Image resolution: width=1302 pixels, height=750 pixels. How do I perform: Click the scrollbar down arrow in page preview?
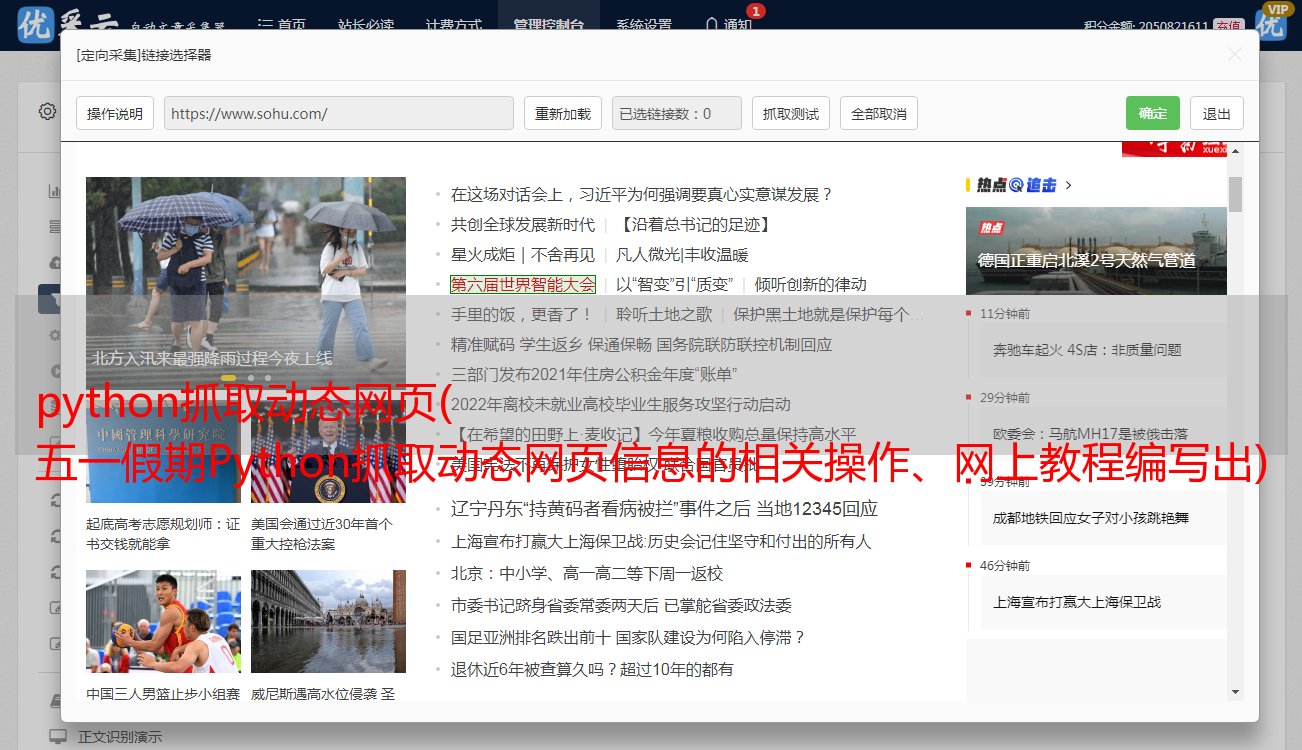click(1236, 691)
